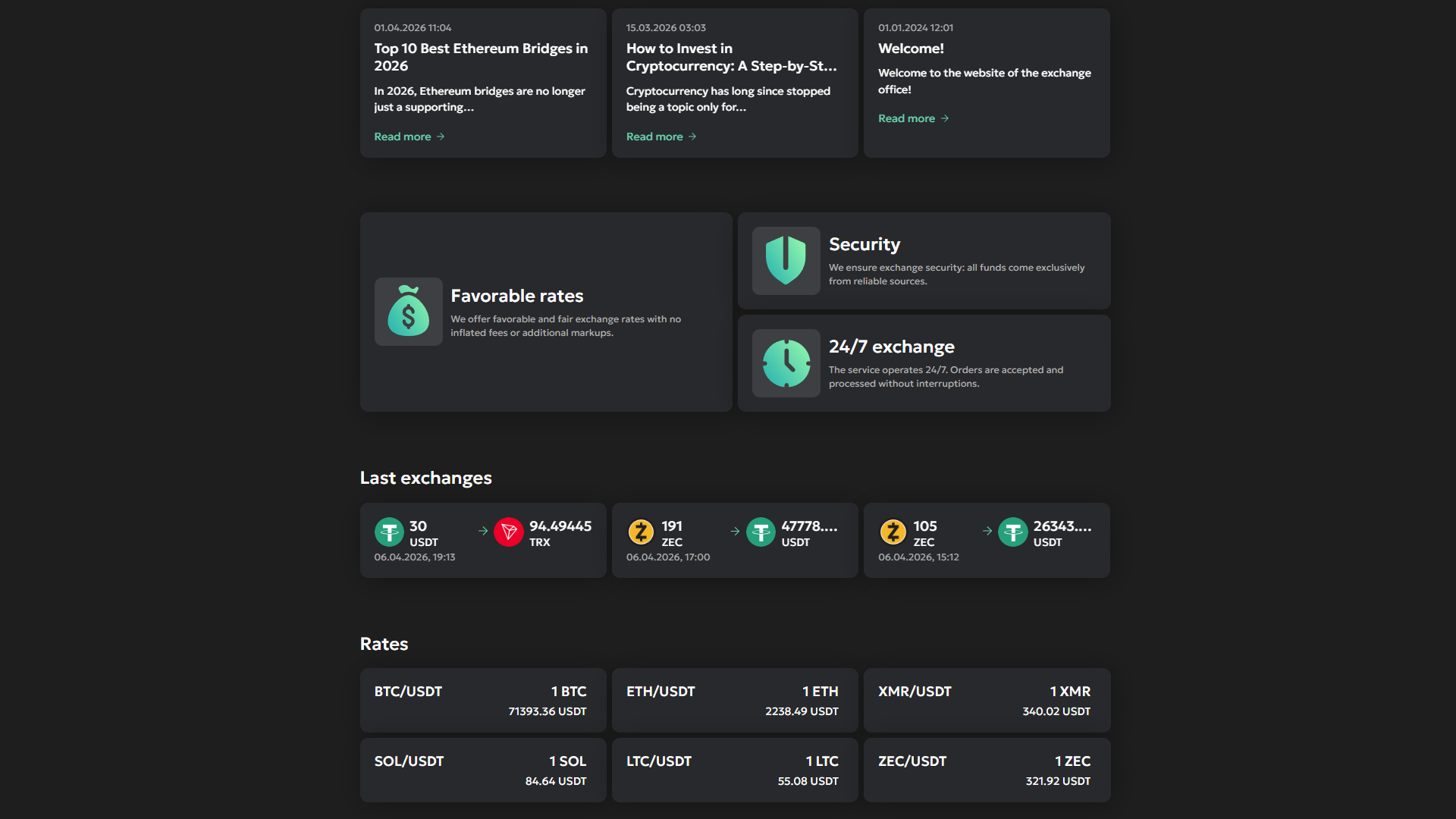Select the BTC/USDT rate card

[482, 700]
